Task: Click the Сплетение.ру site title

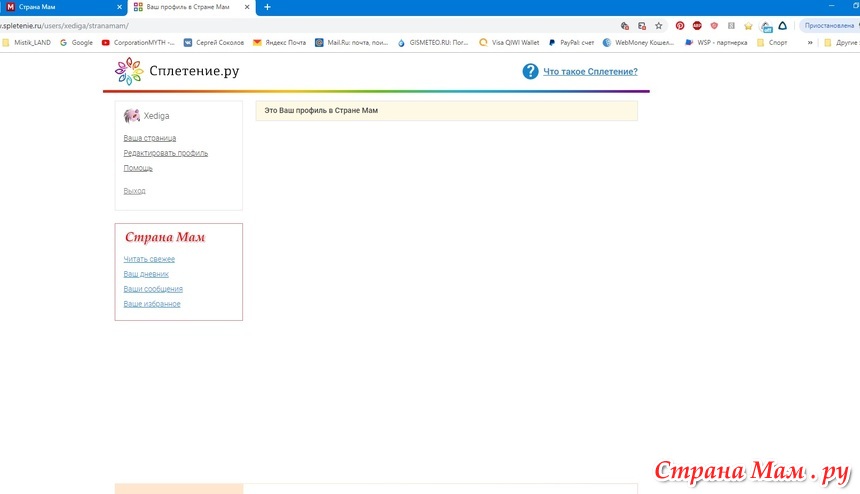Action: coord(194,71)
